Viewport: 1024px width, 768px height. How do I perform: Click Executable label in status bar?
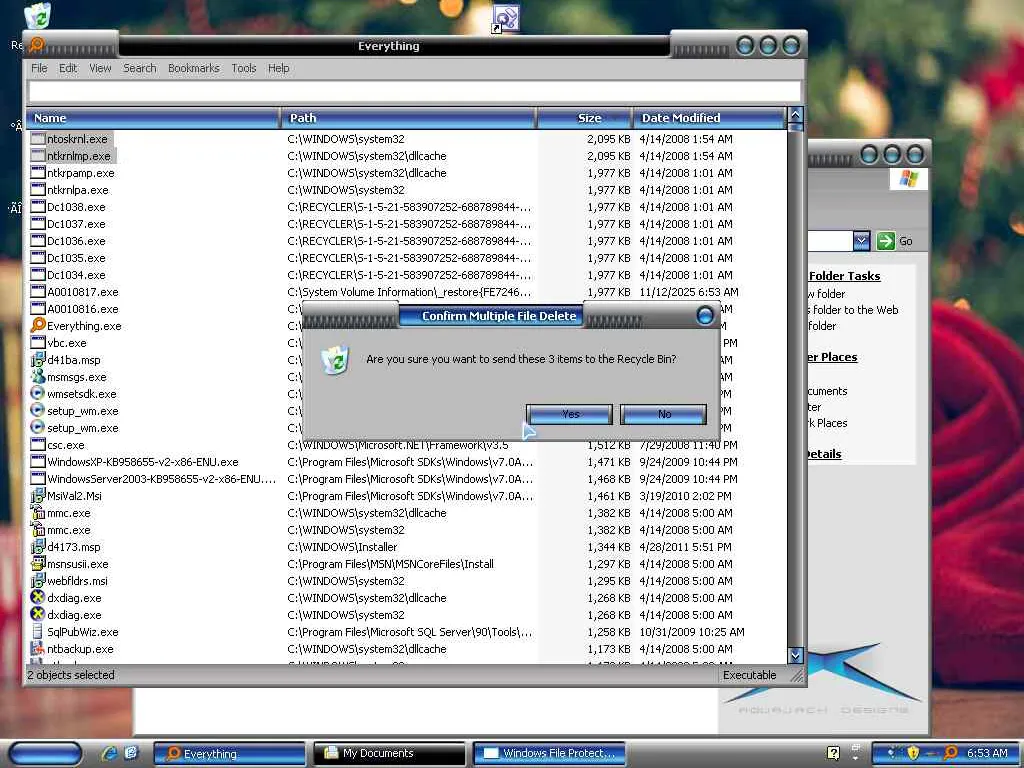(x=749, y=675)
